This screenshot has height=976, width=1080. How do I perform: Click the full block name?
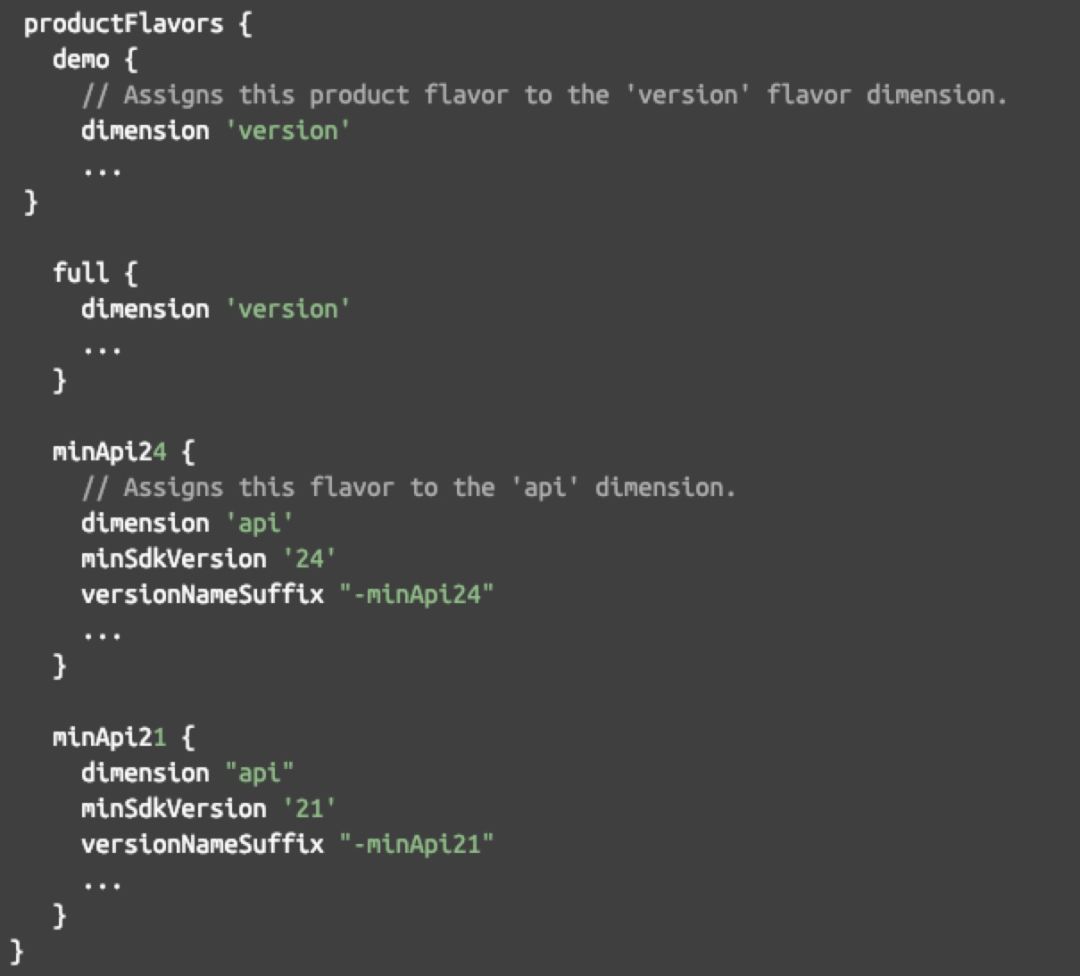(81, 273)
